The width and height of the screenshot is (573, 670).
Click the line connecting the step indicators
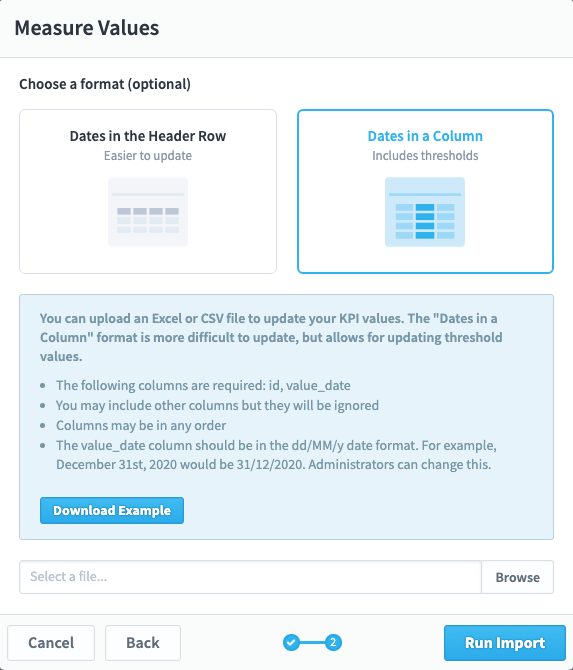point(312,642)
